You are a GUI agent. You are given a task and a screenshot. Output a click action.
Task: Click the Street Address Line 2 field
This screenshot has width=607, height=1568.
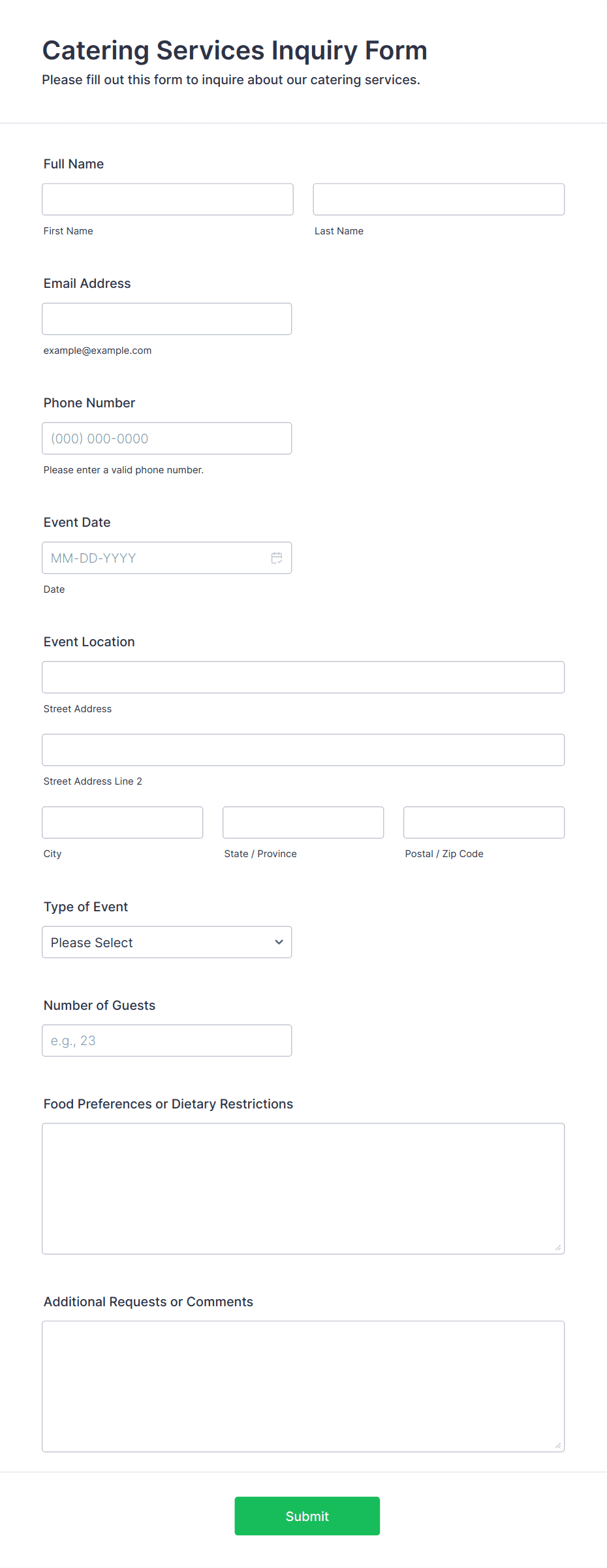point(303,749)
